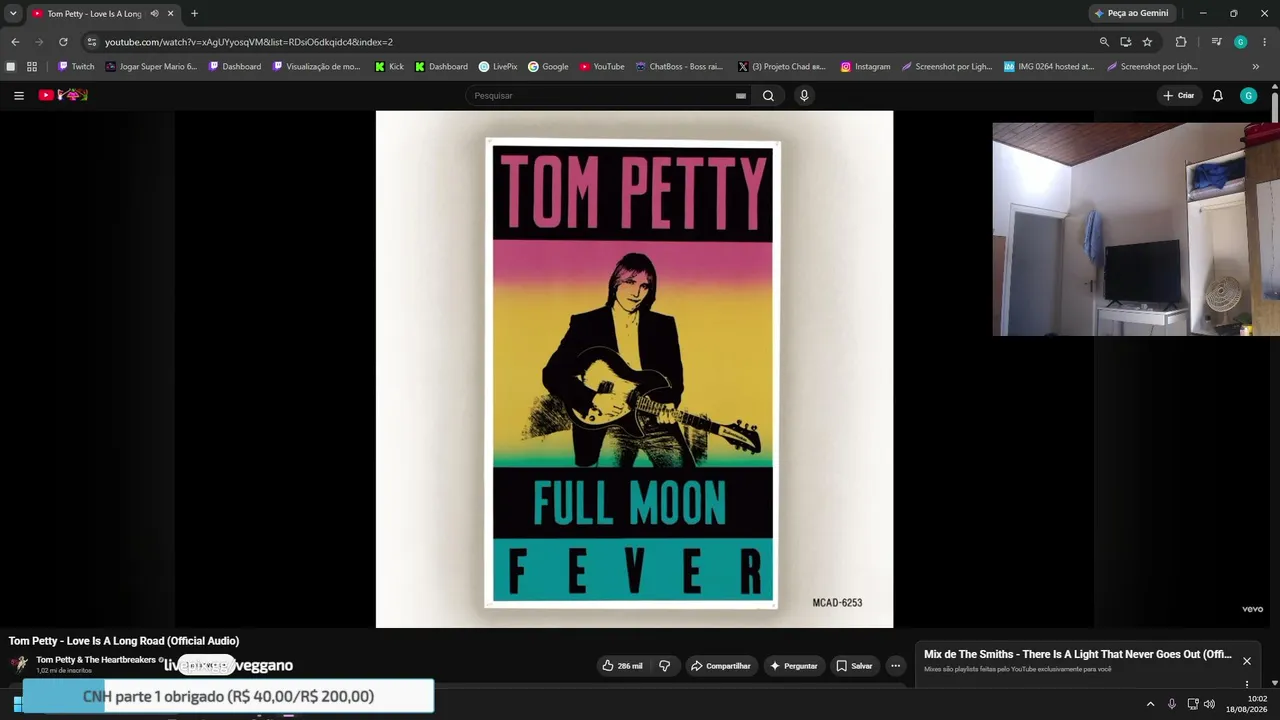Show more bookmarks with the double chevron
1280x720 pixels.
tap(1256, 67)
